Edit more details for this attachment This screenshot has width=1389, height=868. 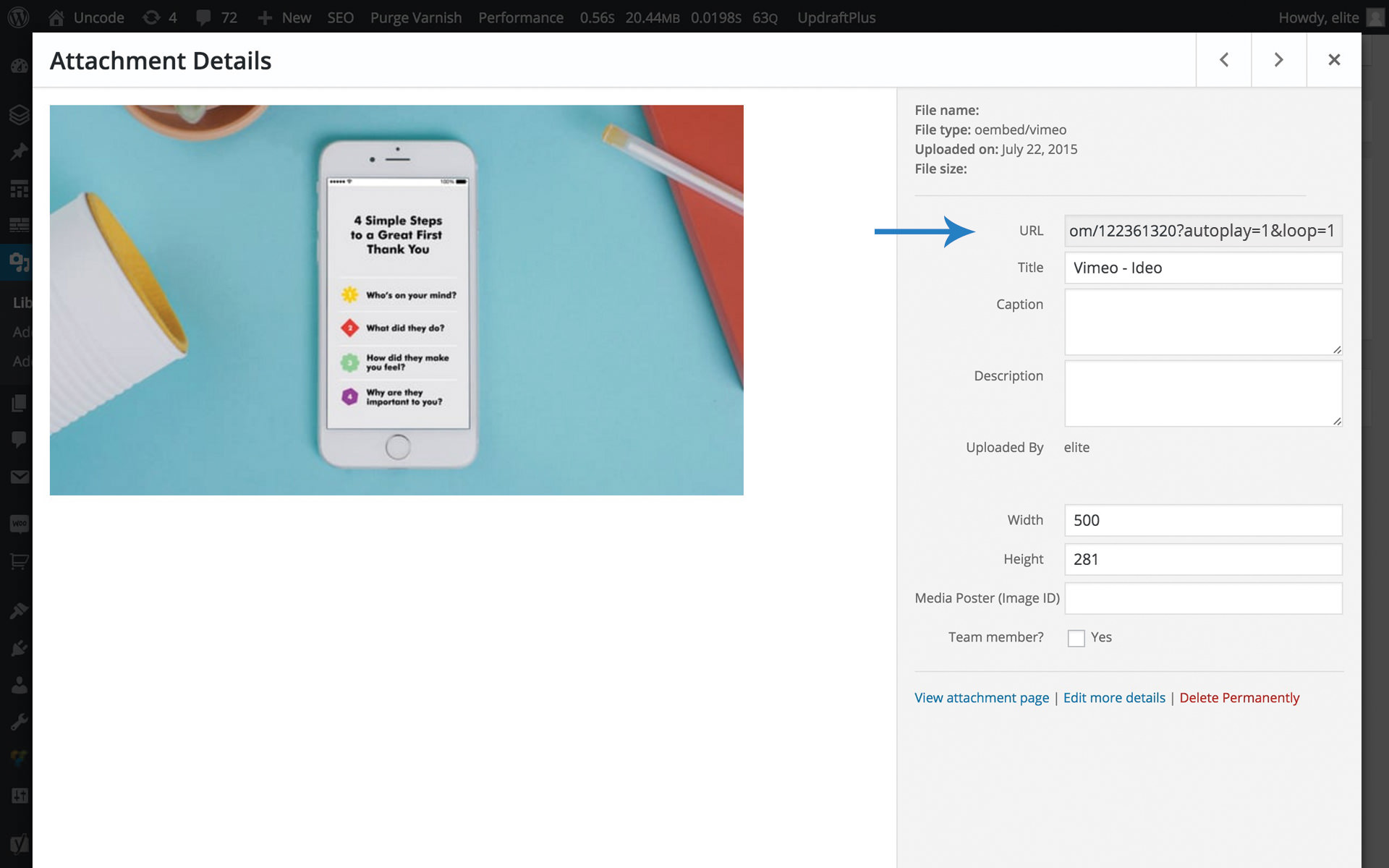(x=1114, y=697)
